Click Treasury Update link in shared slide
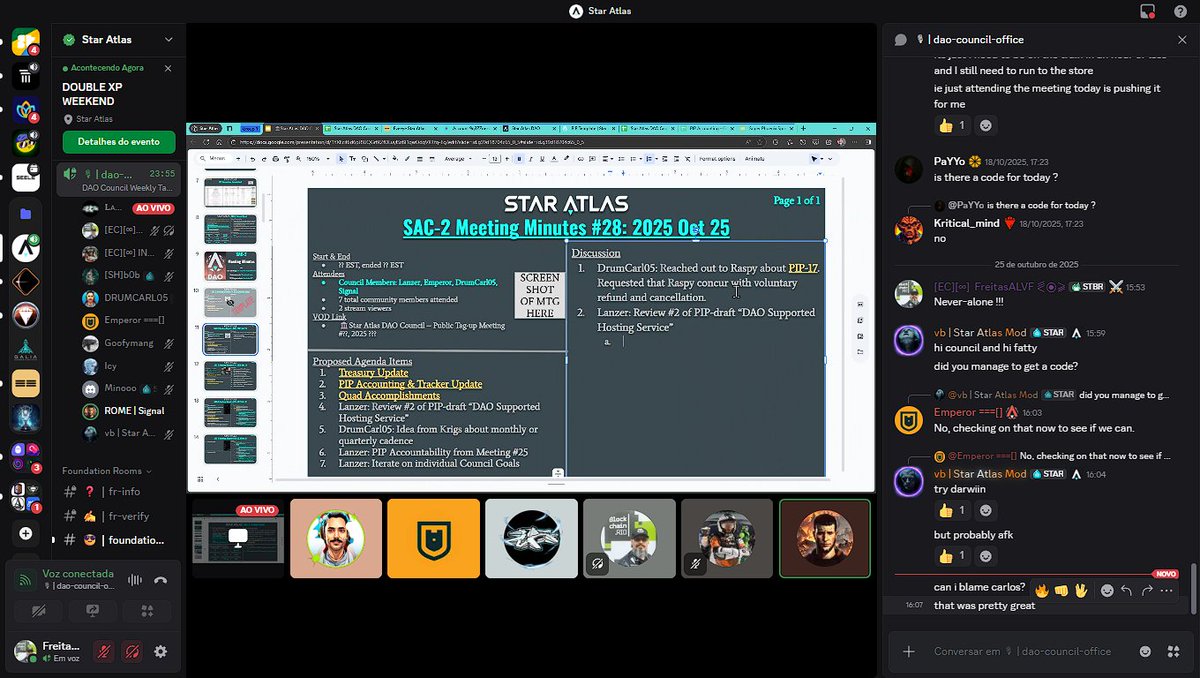The image size is (1200, 678). (x=373, y=372)
